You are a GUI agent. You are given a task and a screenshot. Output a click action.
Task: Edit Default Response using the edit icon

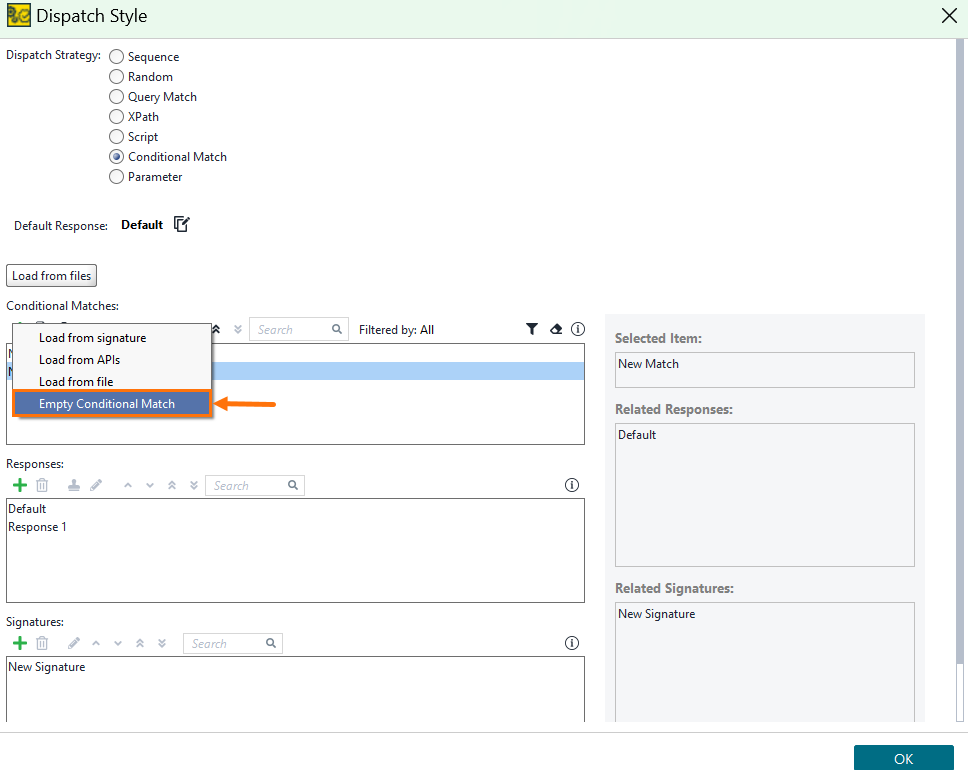(181, 224)
